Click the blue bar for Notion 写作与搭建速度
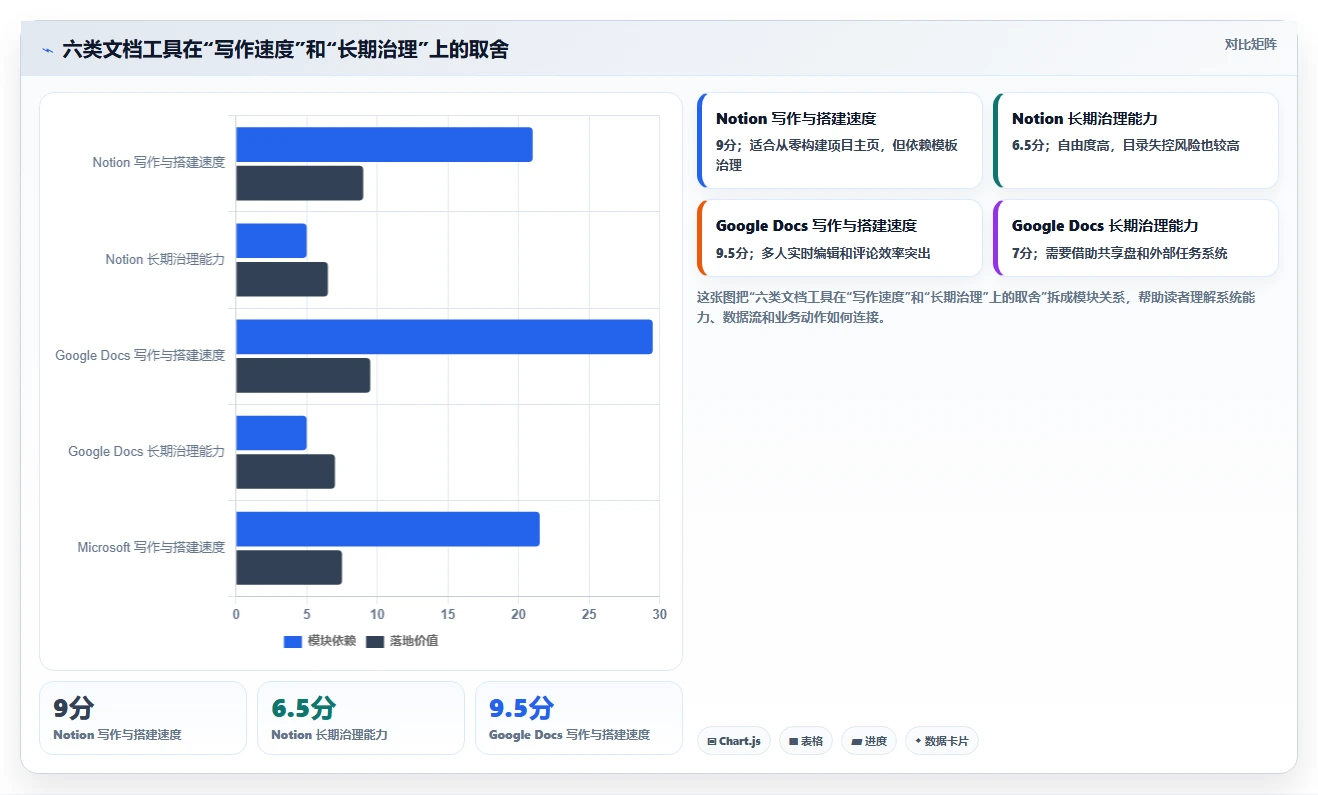Viewport: 1318px width, 795px height. click(x=384, y=145)
